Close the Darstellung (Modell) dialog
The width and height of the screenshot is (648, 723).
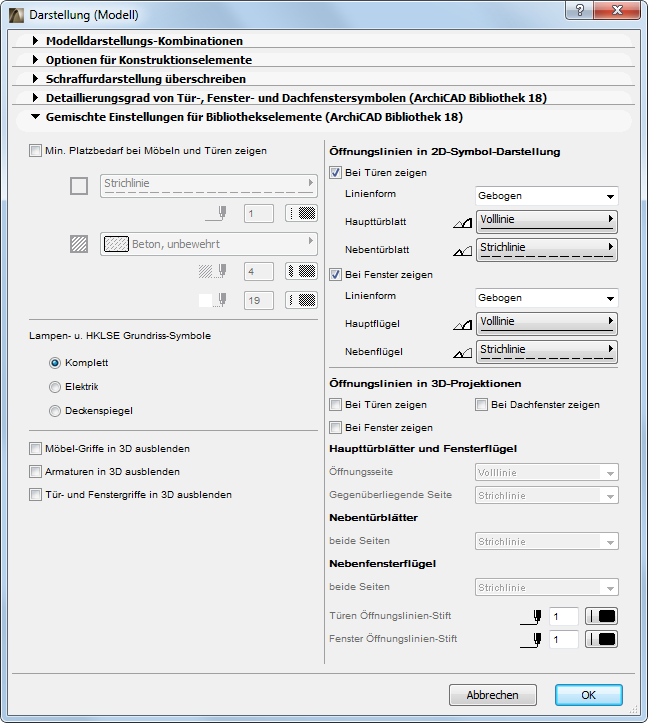(x=618, y=10)
